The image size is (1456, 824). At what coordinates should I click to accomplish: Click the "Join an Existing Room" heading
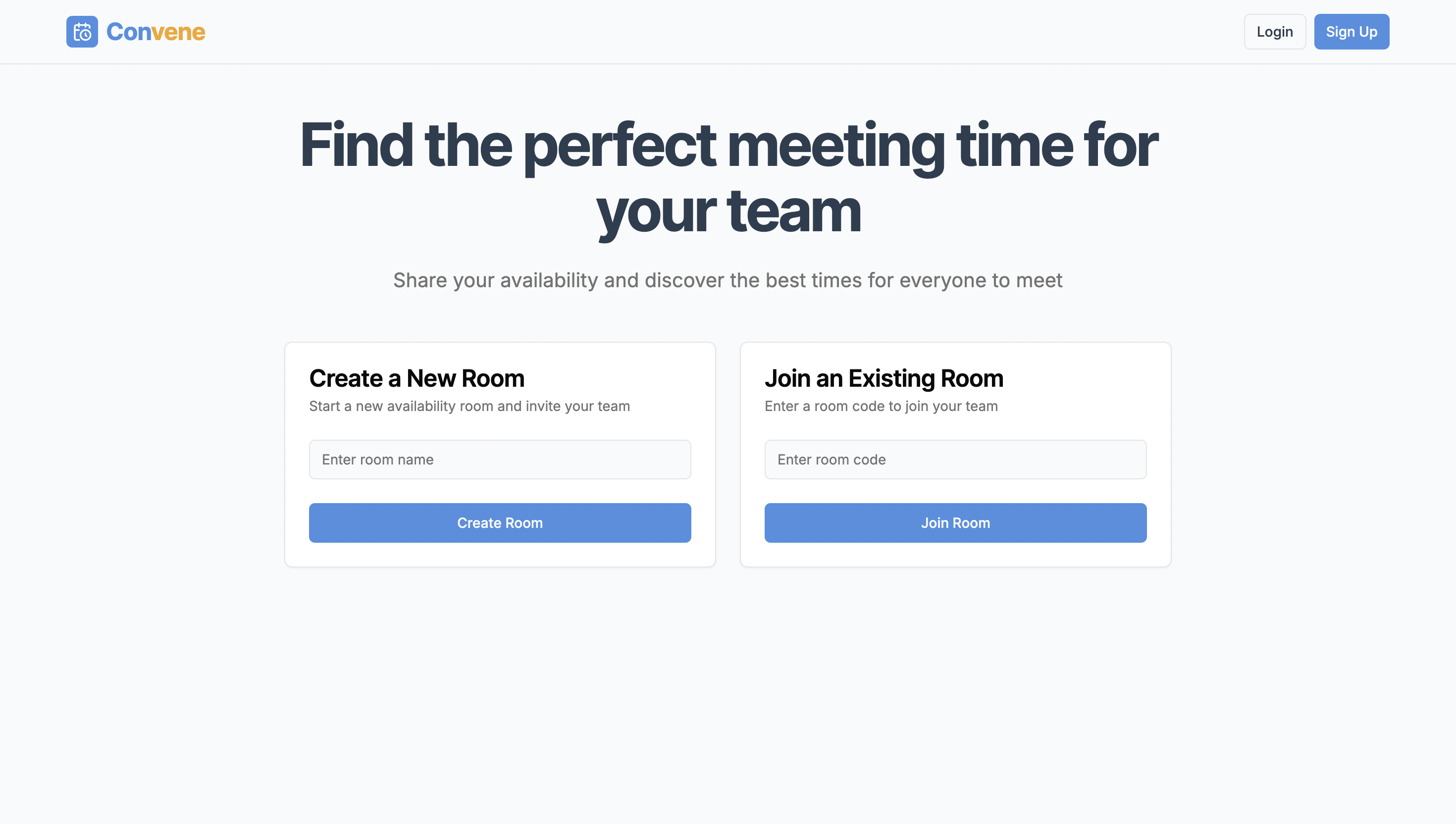tap(884, 379)
